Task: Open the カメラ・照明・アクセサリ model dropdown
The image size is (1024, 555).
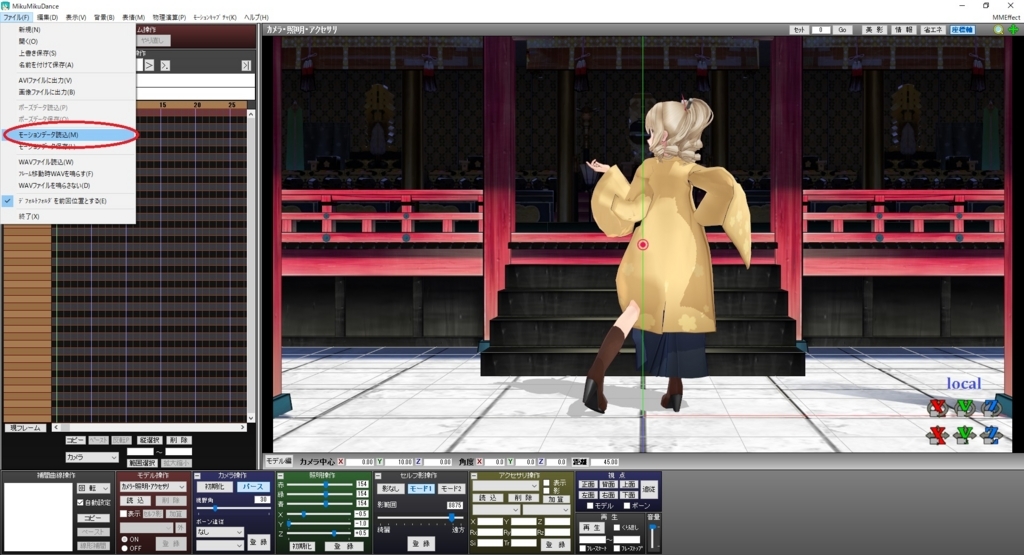Action: (x=153, y=487)
